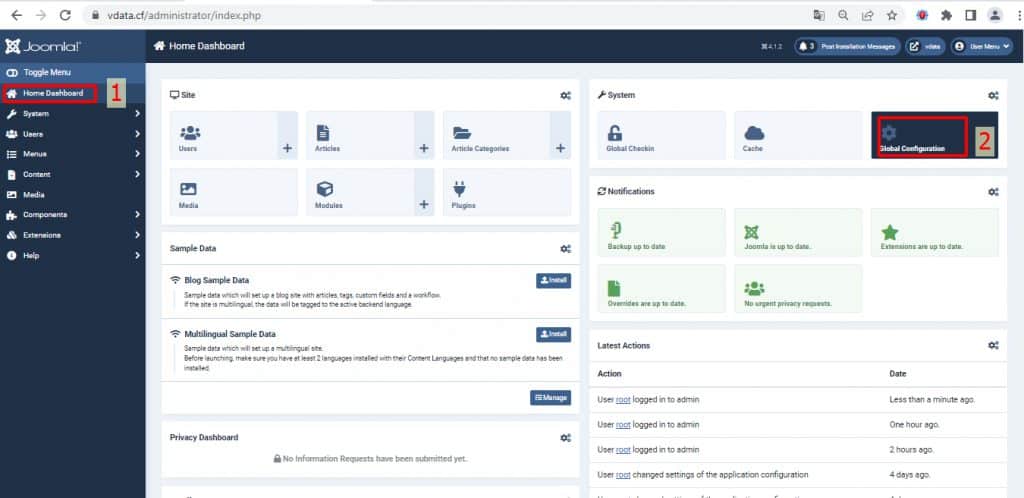Expand the Menus sidebar menu

tap(72, 154)
